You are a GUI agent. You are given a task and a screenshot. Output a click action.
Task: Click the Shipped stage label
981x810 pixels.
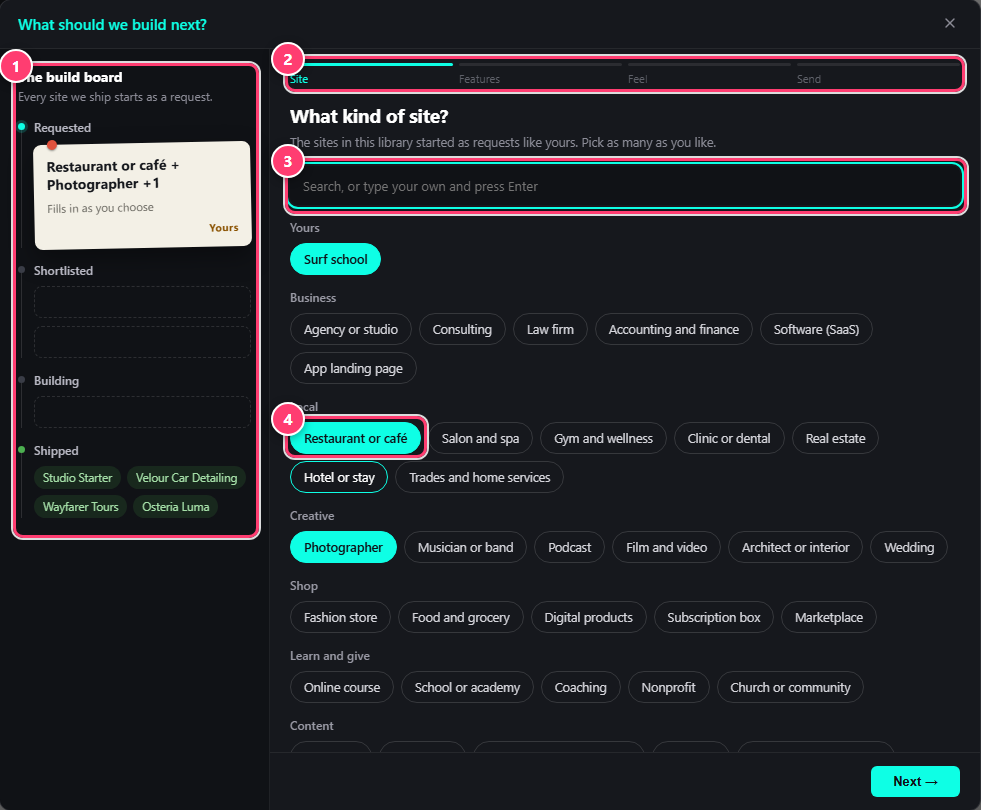click(x=56, y=451)
